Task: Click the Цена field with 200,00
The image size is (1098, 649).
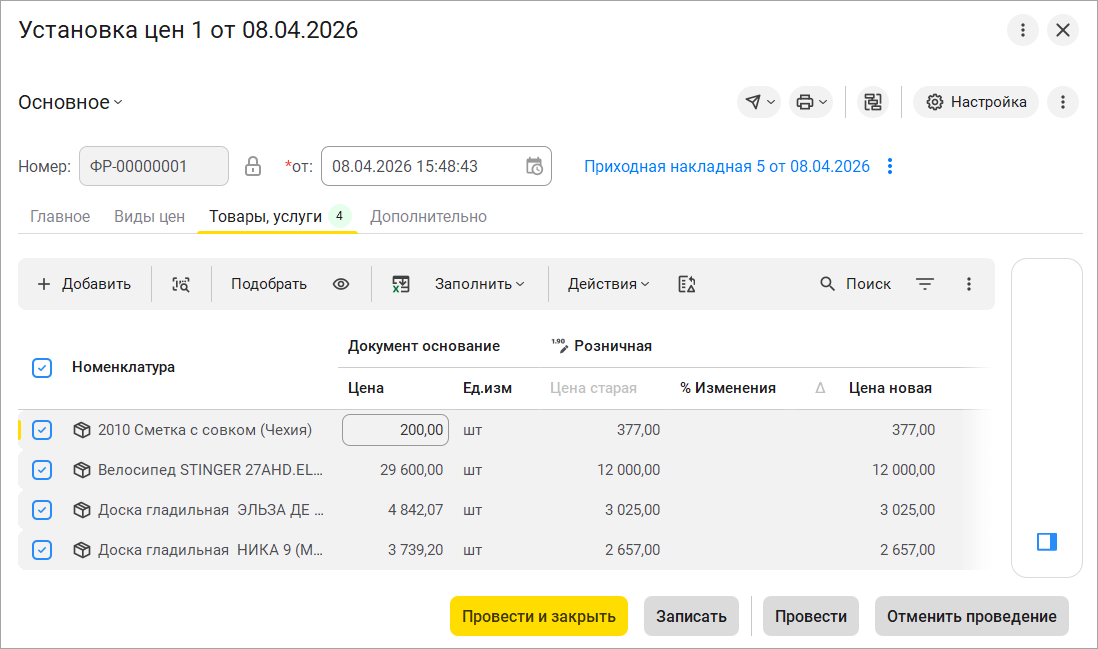Action: pyautogui.click(x=396, y=430)
